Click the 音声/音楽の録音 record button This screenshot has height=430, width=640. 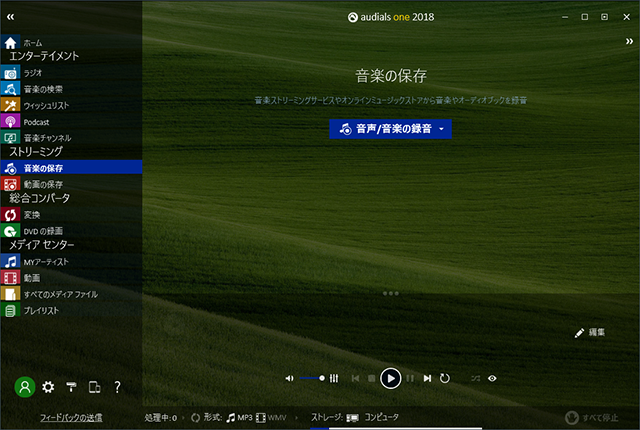pos(390,129)
